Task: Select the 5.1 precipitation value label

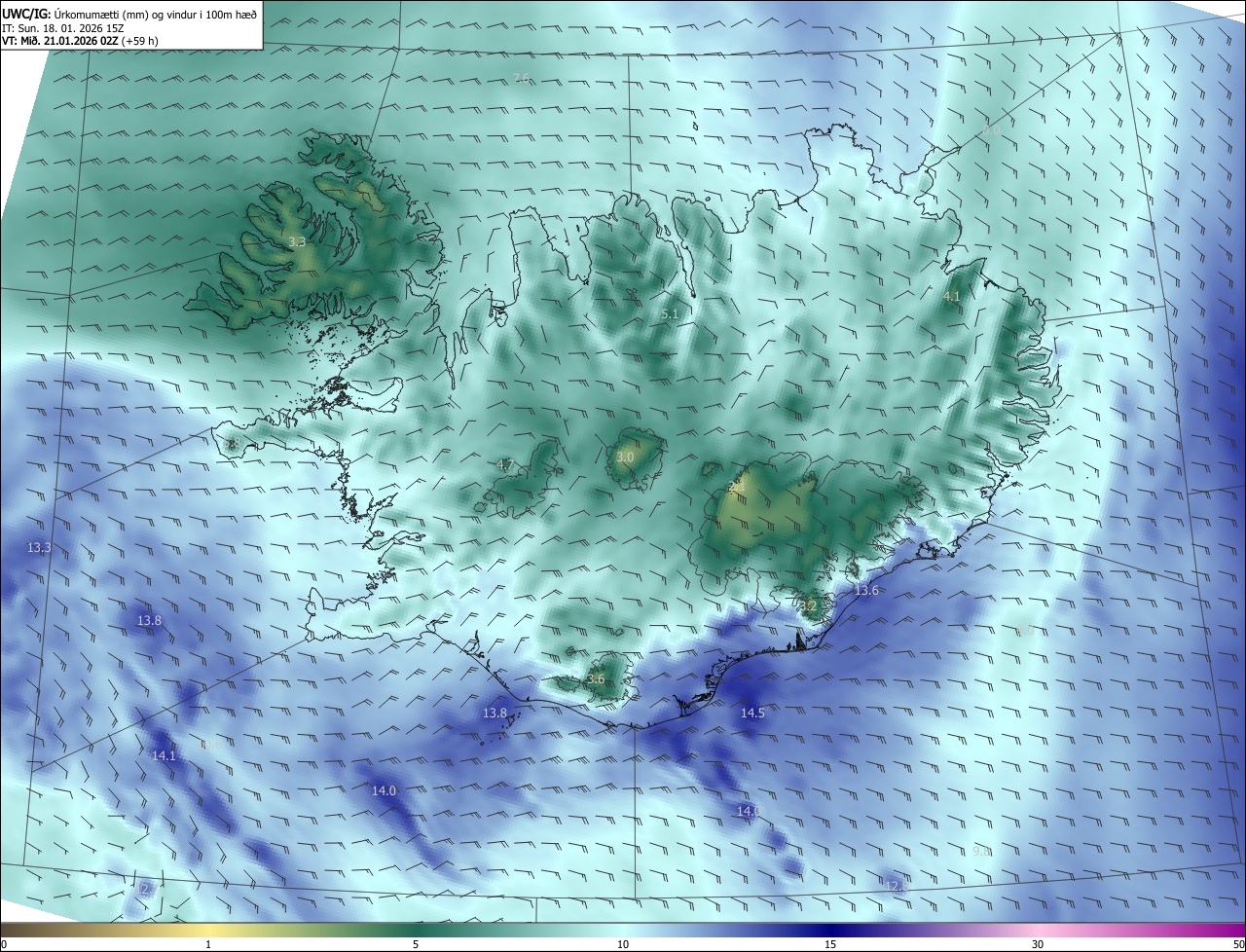Action: [670, 314]
